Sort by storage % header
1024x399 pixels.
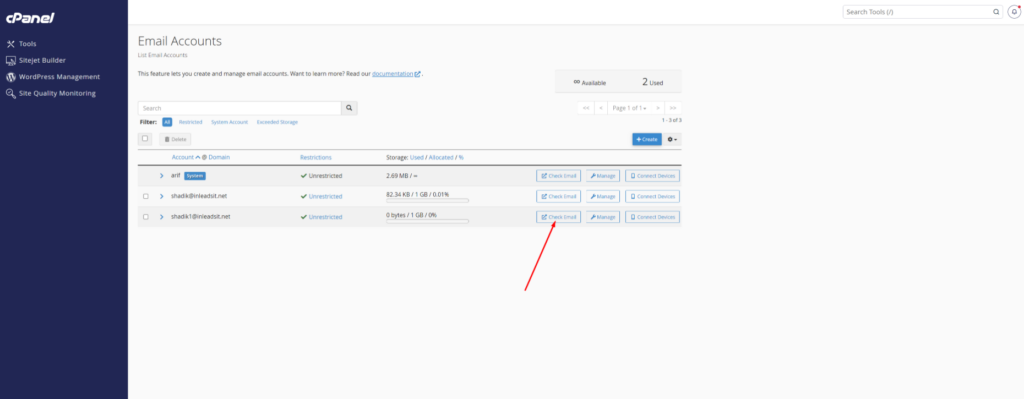461,157
